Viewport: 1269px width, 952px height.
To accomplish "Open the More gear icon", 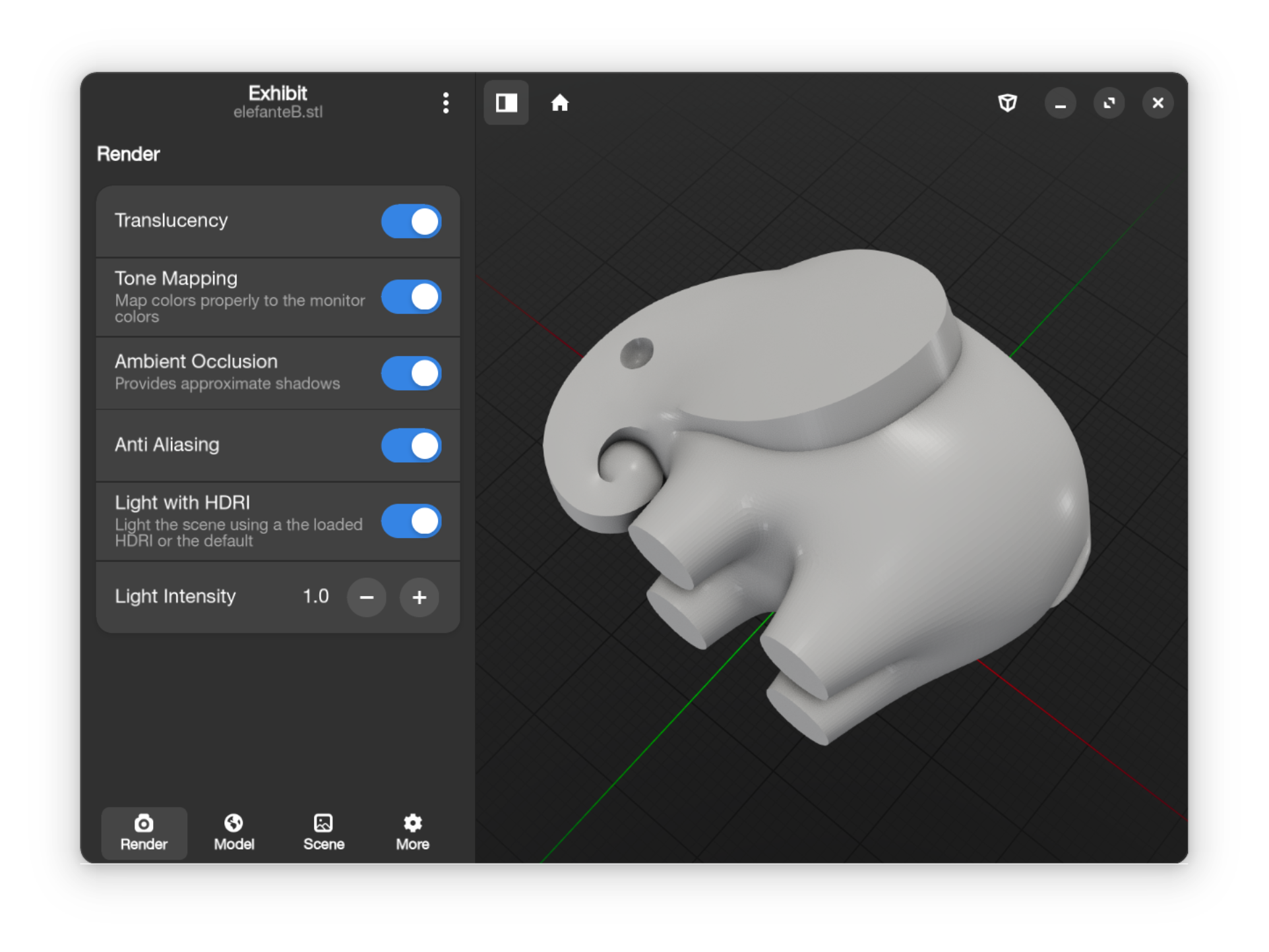I will [x=413, y=823].
